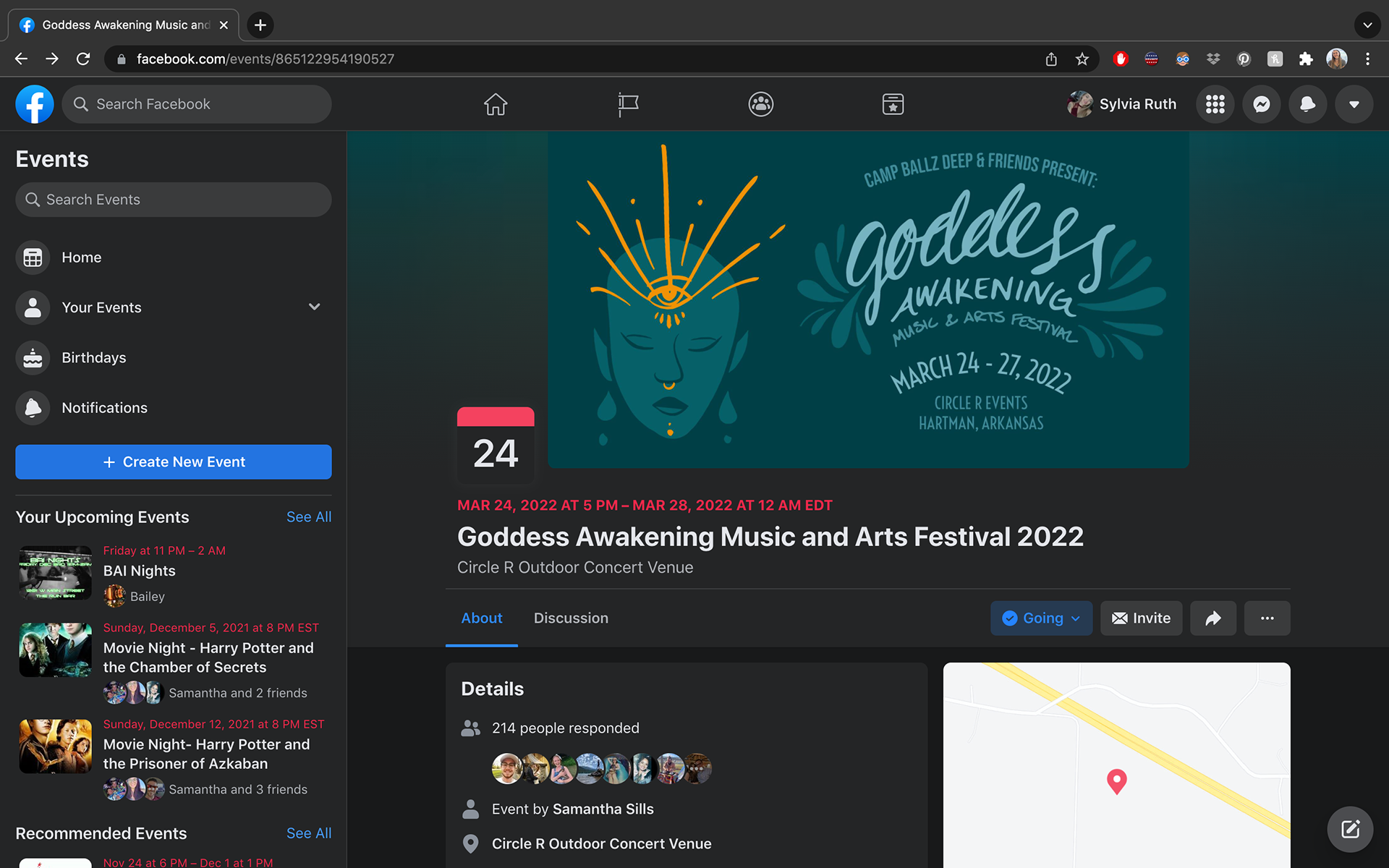Open the BAI Nights event thumbnail
The image size is (1389, 868).
pyautogui.click(x=56, y=573)
